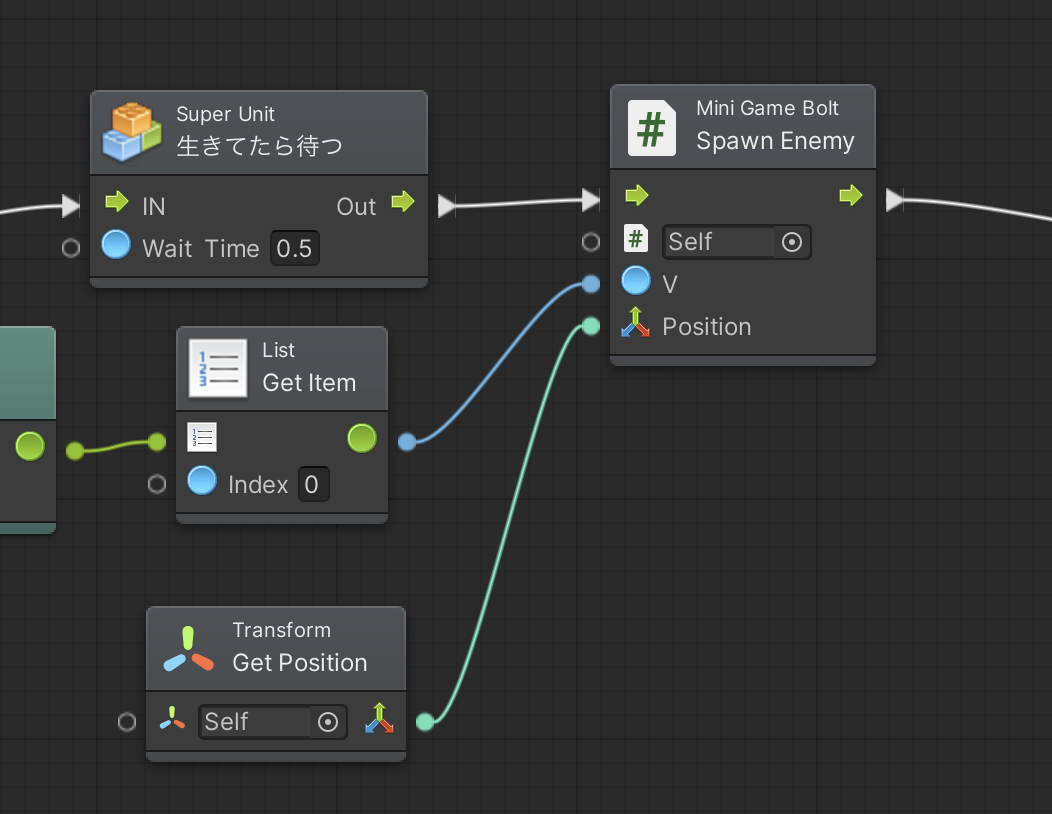
Task: Click the Transform Get Position header icon
Action: coord(189,649)
